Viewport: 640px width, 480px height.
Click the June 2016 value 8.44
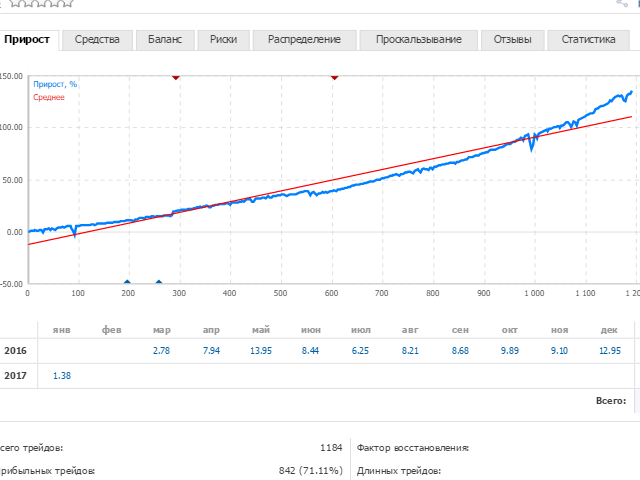tap(310, 351)
